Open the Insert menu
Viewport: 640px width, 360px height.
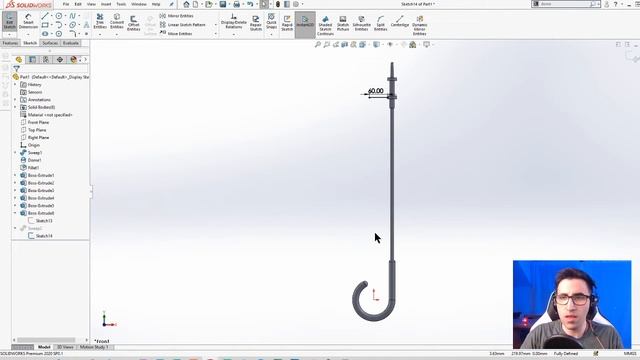(106, 4)
